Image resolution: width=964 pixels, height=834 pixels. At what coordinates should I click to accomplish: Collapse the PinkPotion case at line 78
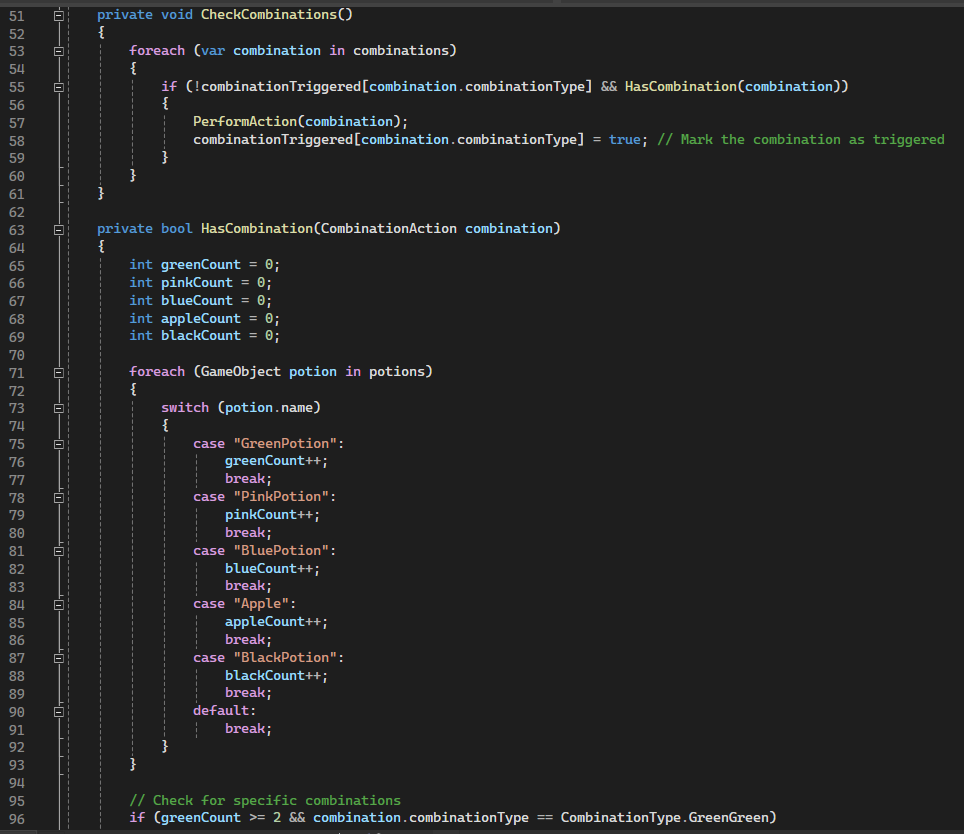tap(59, 498)
